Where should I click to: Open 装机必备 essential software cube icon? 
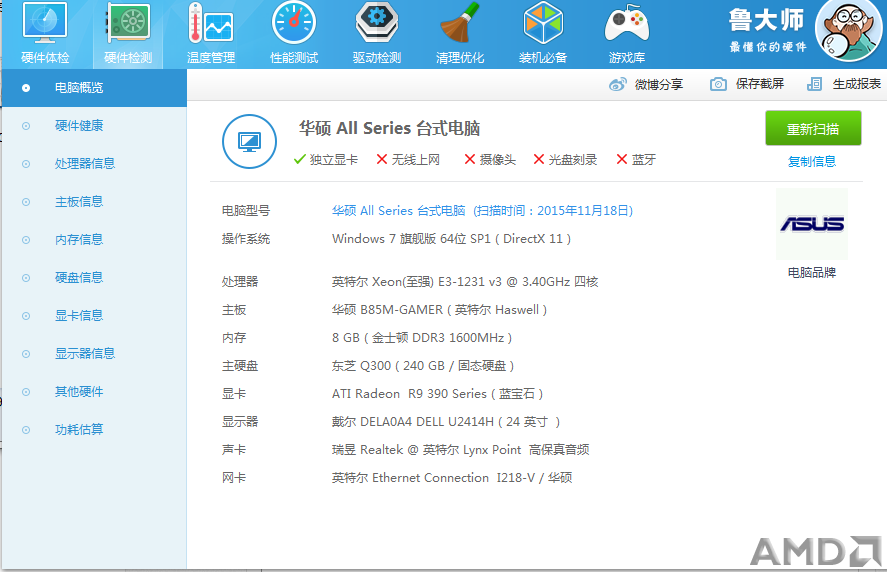pos(543,34)
